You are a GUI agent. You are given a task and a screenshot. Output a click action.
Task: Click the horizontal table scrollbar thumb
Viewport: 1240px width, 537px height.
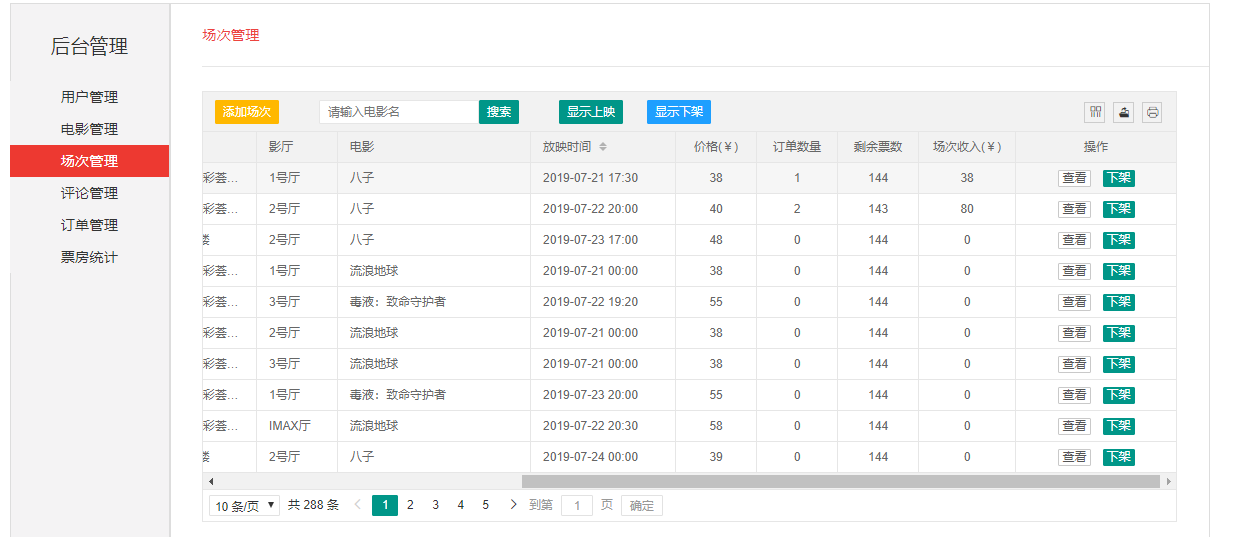click(840, 481)
